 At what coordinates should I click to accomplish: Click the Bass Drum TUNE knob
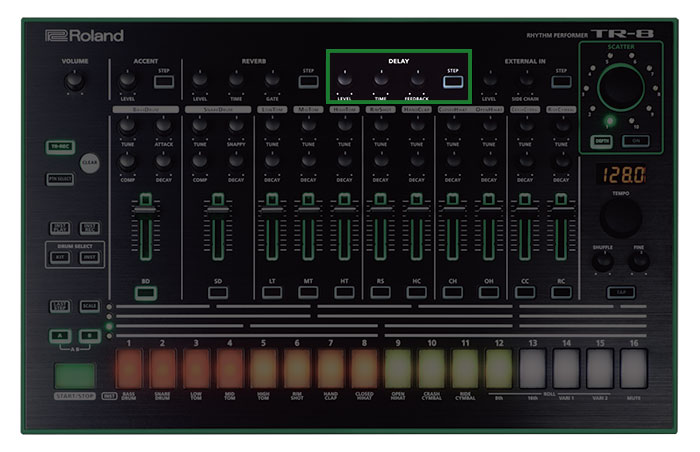[x=128, y=127]
